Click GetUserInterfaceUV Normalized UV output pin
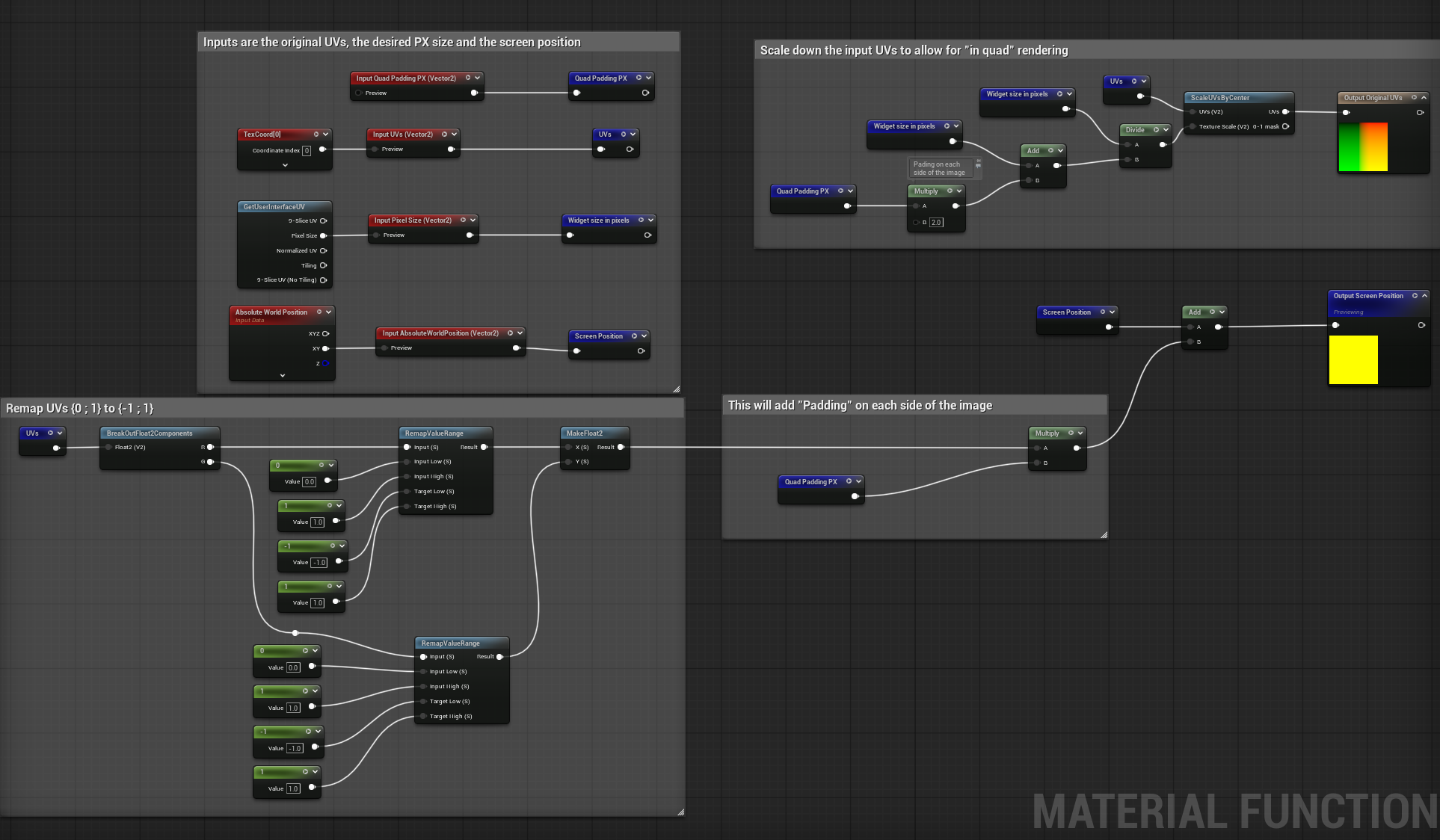The width and height of the screenshot is (1440, 840). (324, 251)
